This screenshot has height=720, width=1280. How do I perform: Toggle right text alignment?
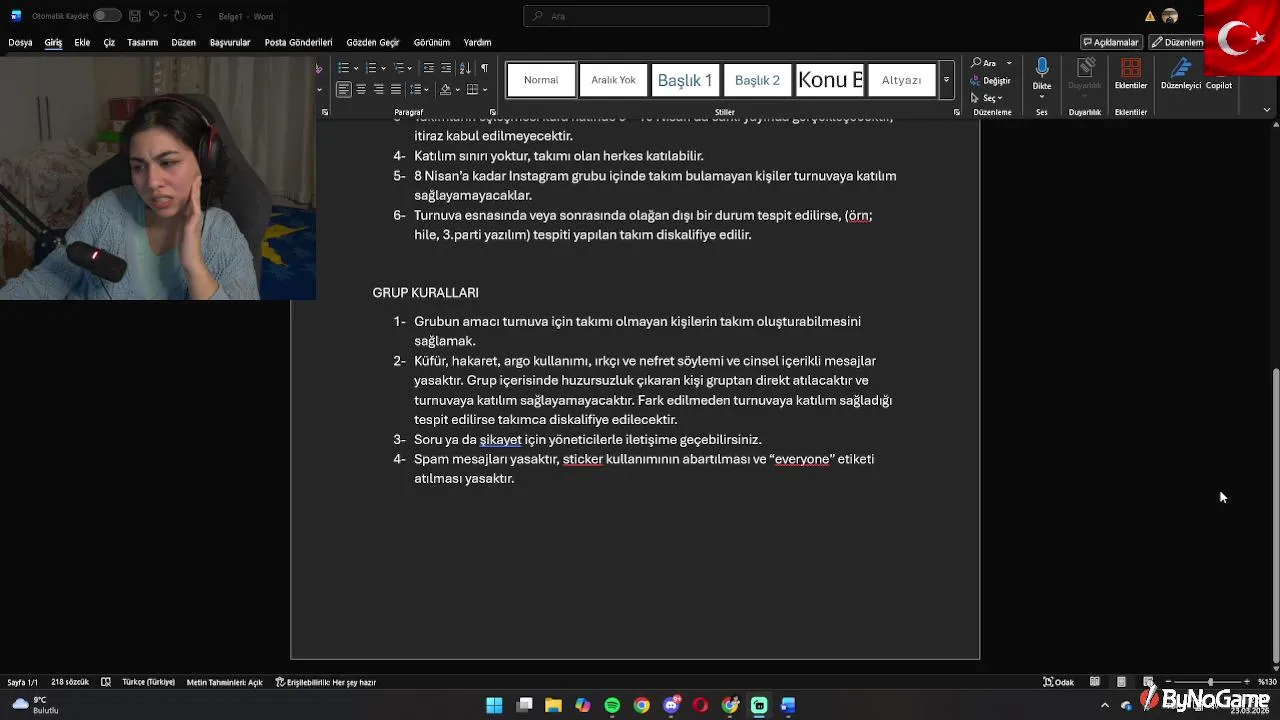tap(378, 89)
